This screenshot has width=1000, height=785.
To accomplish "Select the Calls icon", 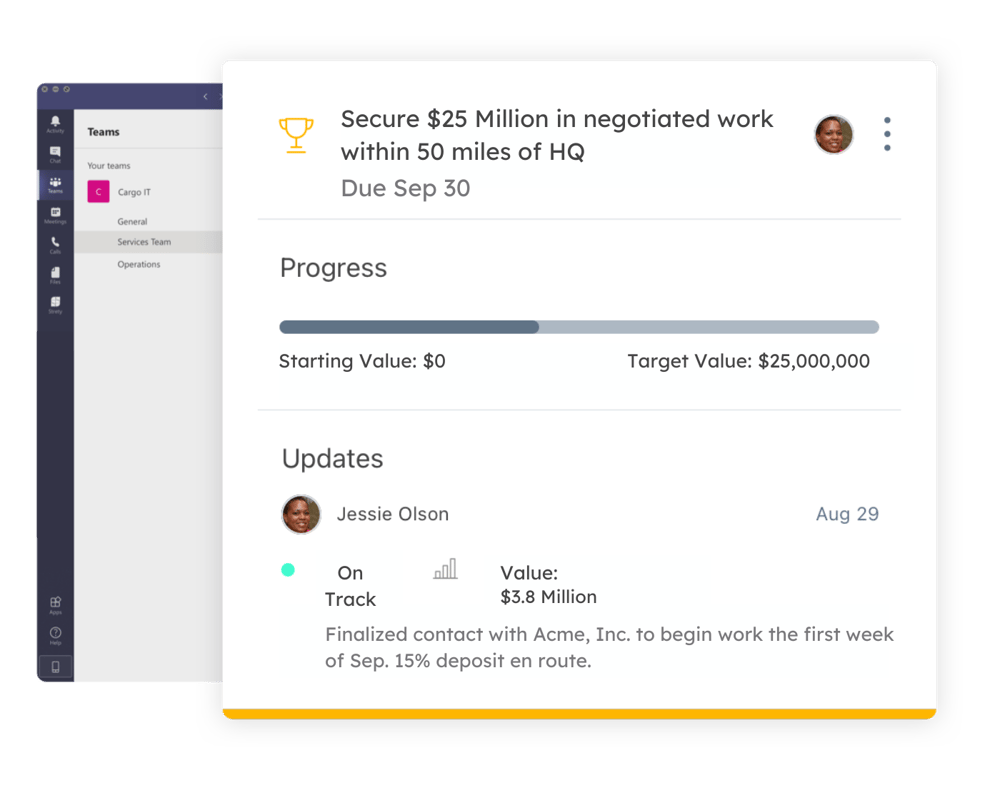I will 55,243.
